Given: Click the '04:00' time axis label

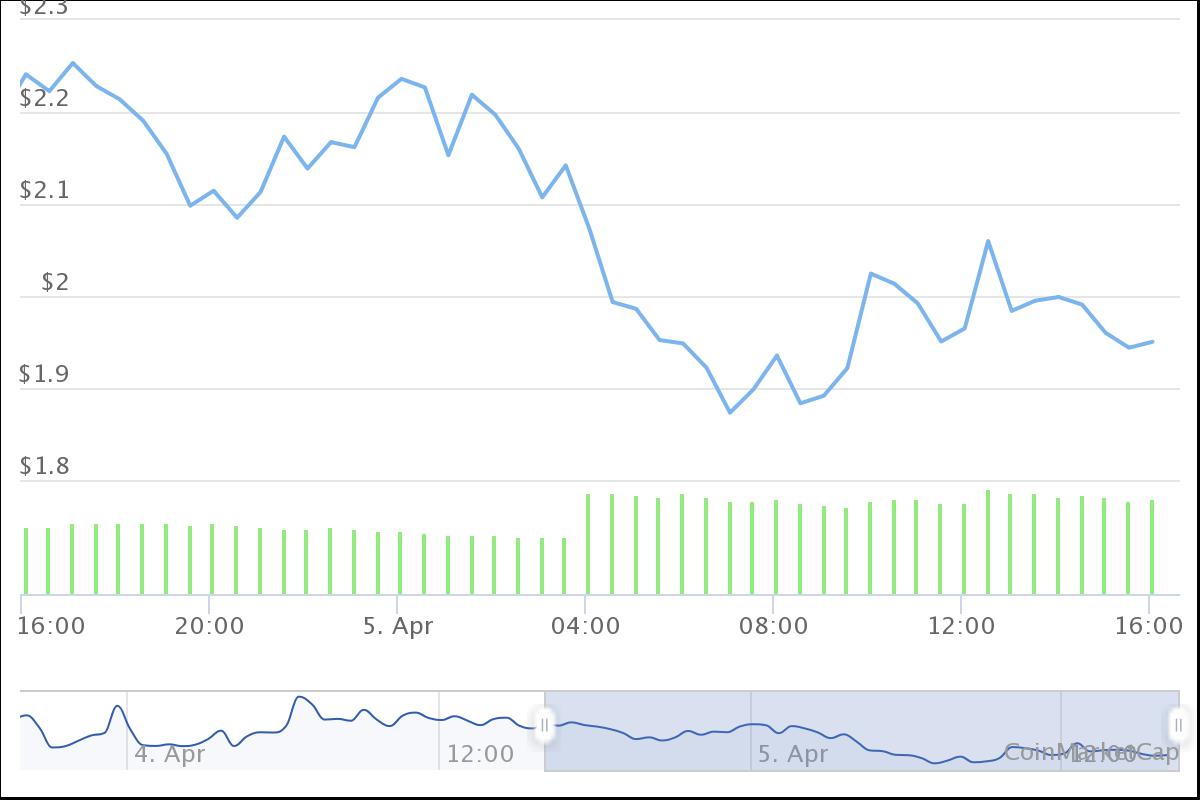Looking at the screenshot, I should coord(585,627).
